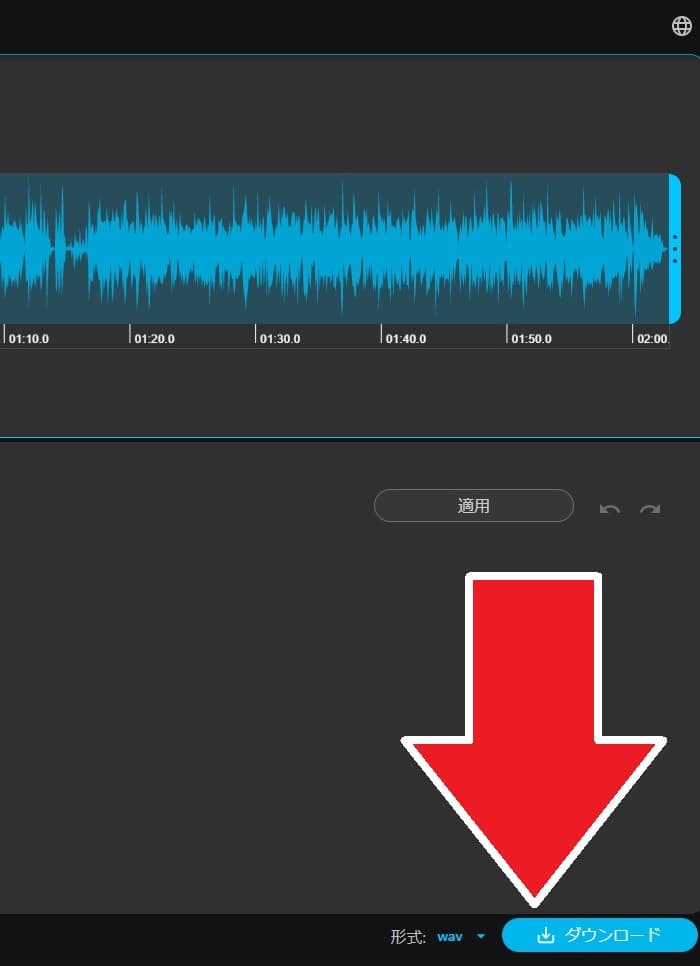Click the waveform above the 01:30.0 label
Image resolution: width=700 pixels, height=966 pixels.
coord(280,249)
